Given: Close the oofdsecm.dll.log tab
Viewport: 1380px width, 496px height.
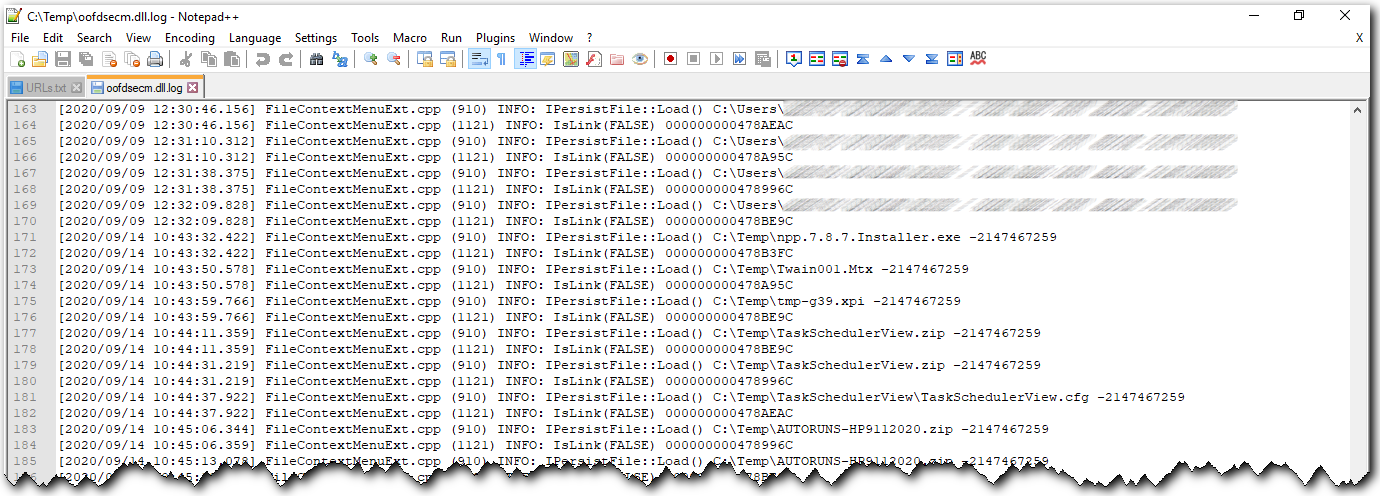Looking at the screenshot, I should 193,88.
